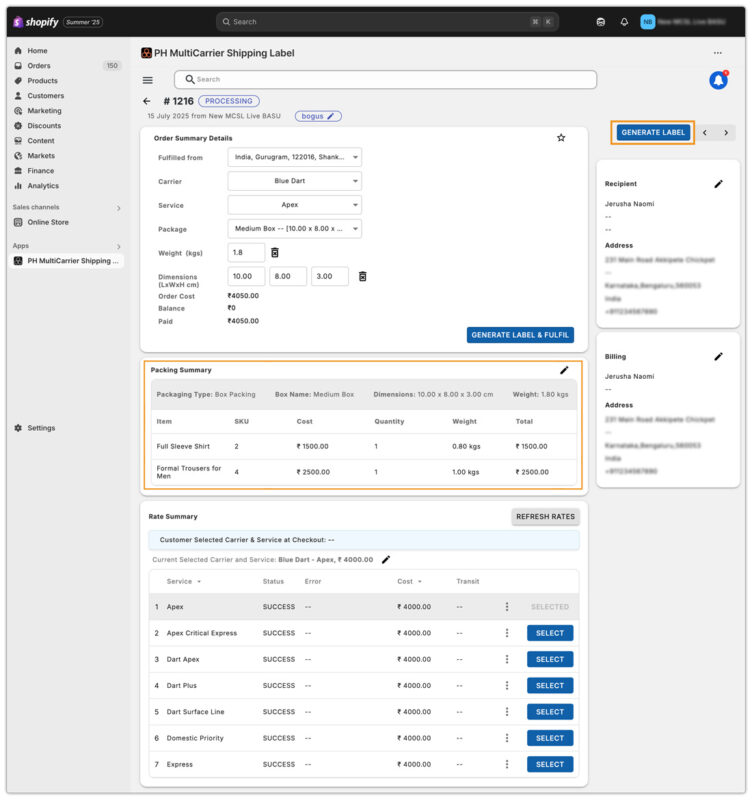The image size is (752, 800).
Task: Select the Express rate
Action: 549,764
